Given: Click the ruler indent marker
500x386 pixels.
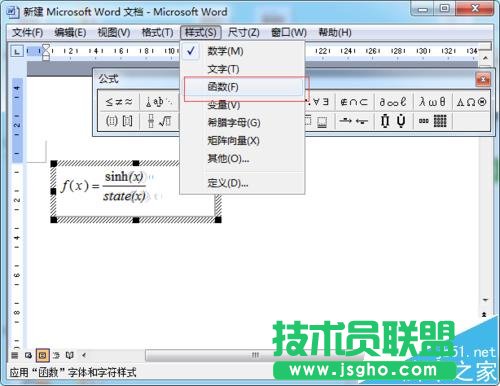Looking at the screenshot, I should click(x=46, y=52).
